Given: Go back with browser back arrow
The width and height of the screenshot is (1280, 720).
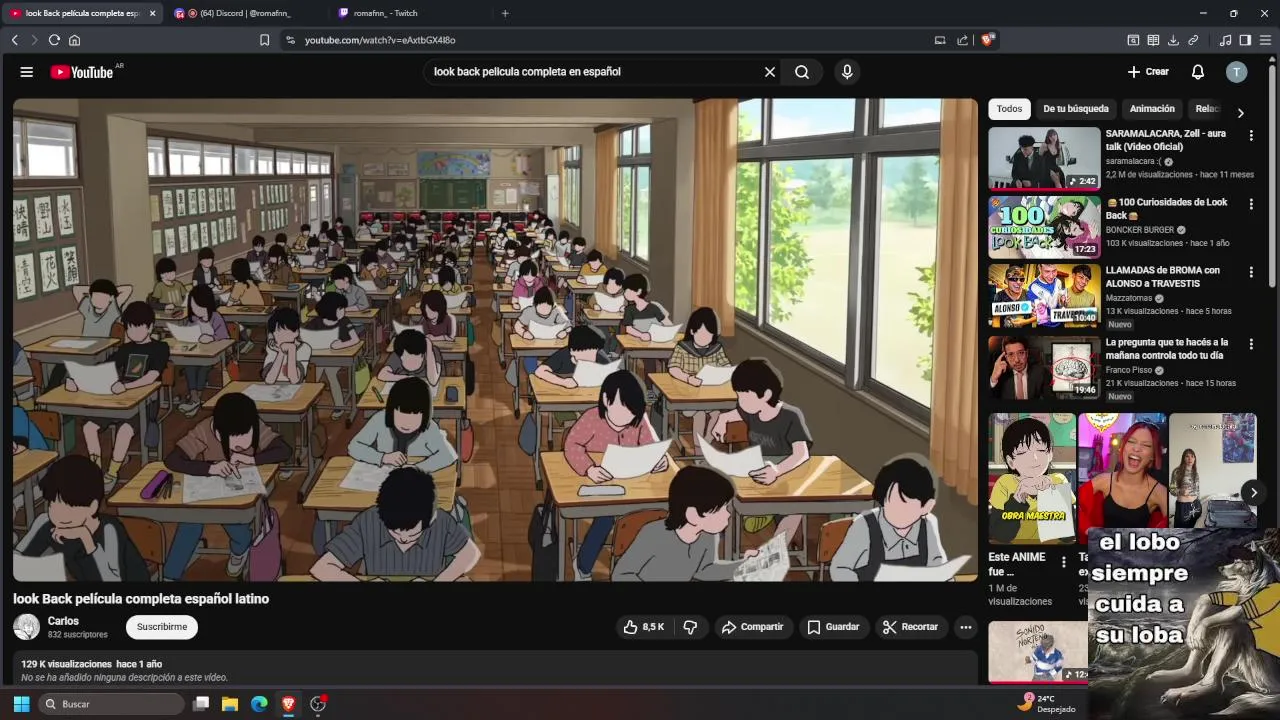Looking at the screenshot, I should tap(15, 40).
